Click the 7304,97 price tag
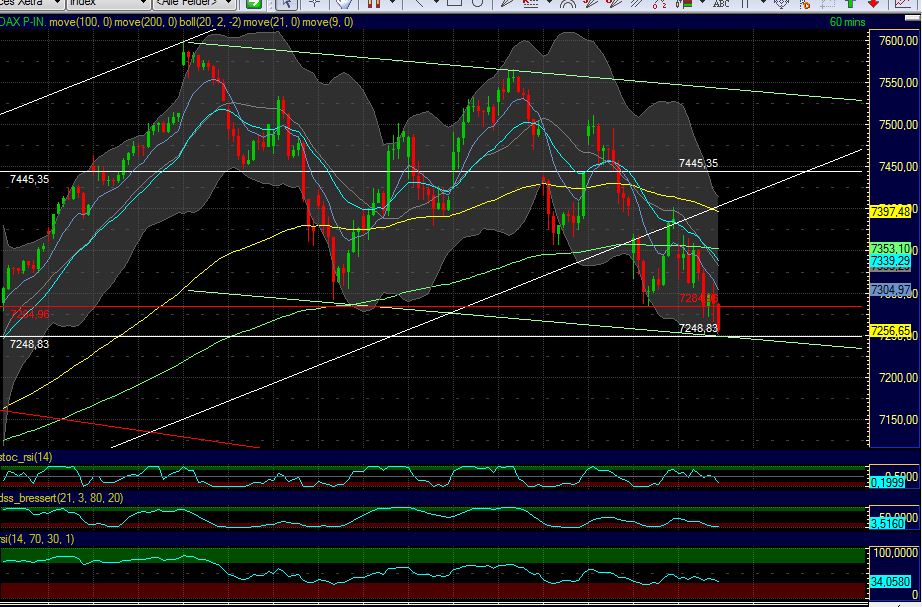The height and width of the screenshot is (607, 922). (891, 290)
